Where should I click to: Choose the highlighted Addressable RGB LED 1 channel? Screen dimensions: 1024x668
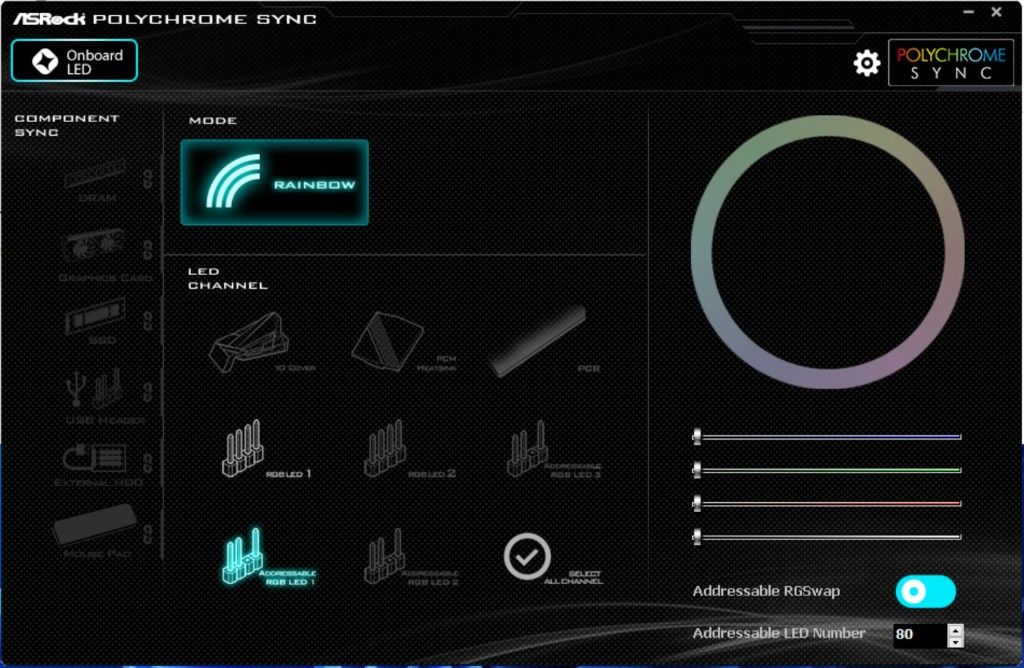[268, 556]
